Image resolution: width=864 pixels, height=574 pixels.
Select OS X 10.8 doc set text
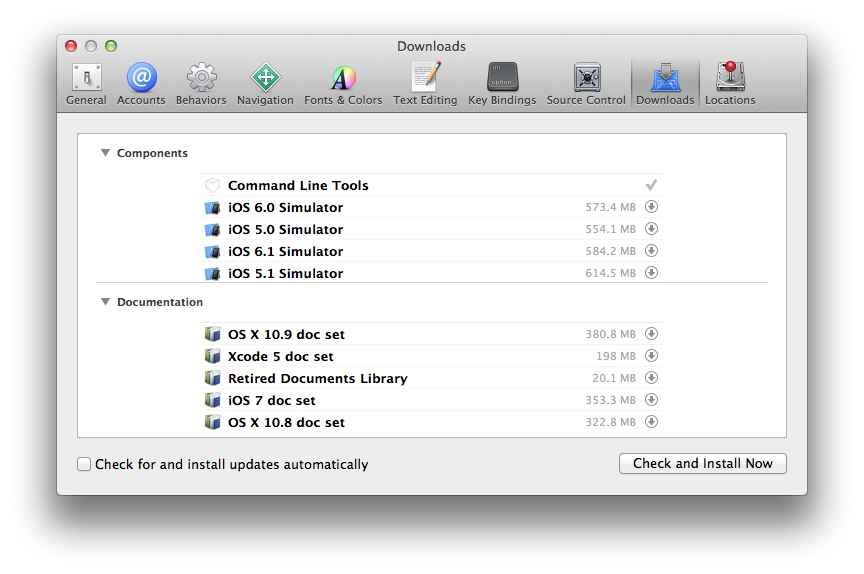click(x=287, y=423)
